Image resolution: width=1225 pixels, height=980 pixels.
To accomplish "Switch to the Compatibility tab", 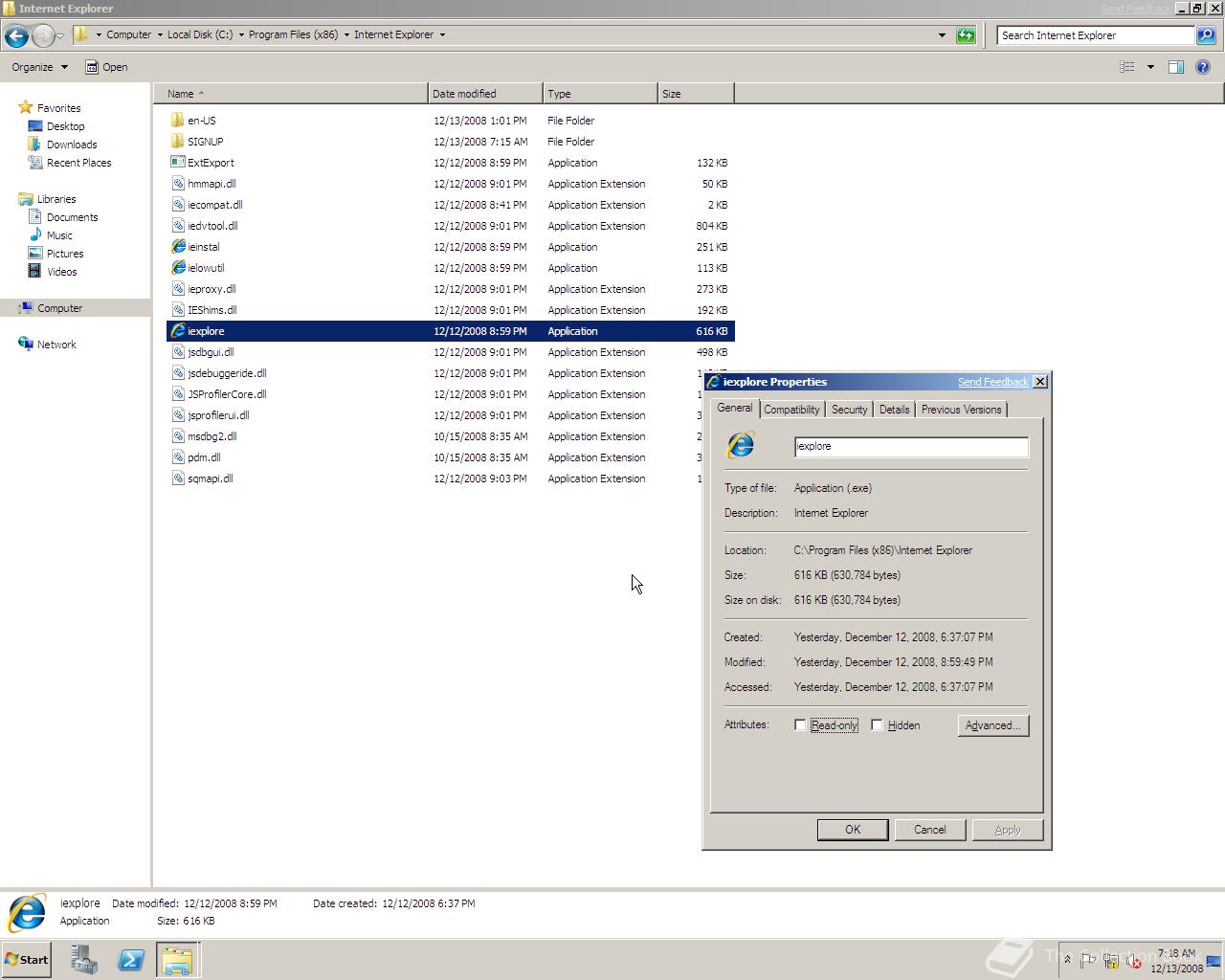I will [791, 410].
